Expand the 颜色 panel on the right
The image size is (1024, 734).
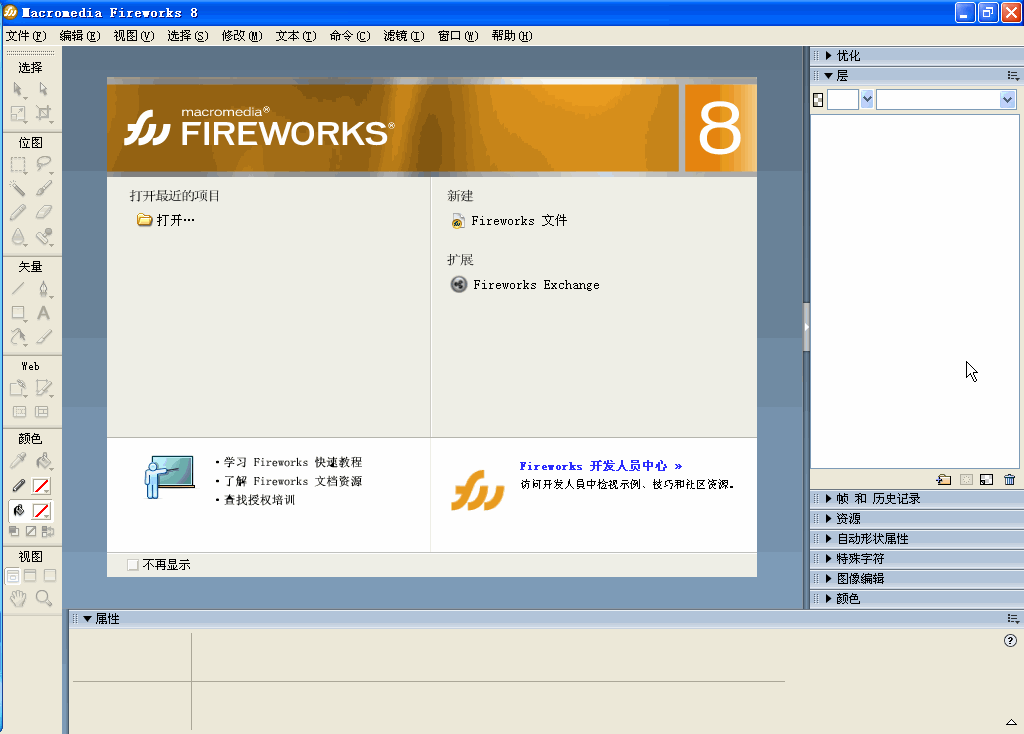829,598
